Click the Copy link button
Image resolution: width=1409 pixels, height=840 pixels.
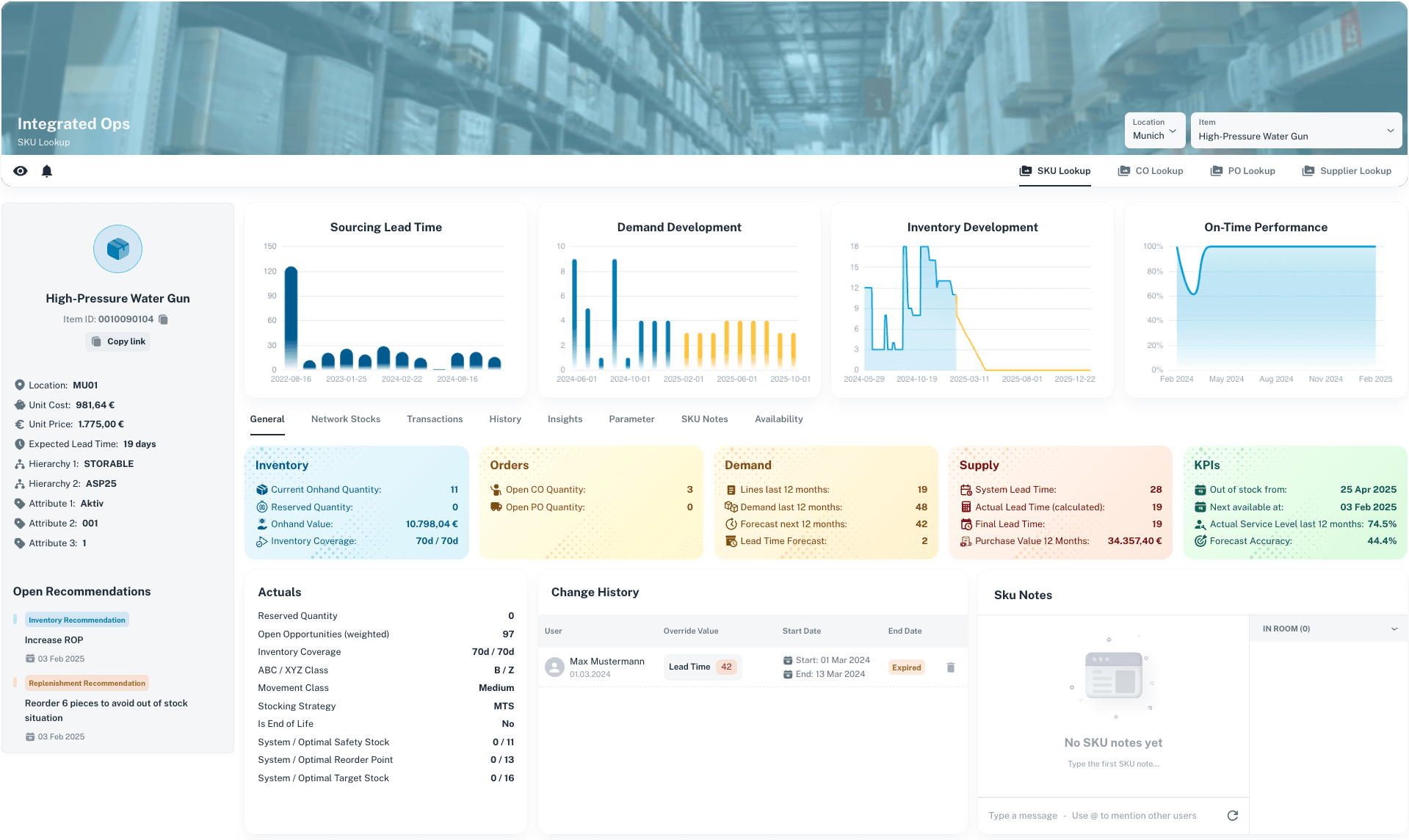(117, 341)
